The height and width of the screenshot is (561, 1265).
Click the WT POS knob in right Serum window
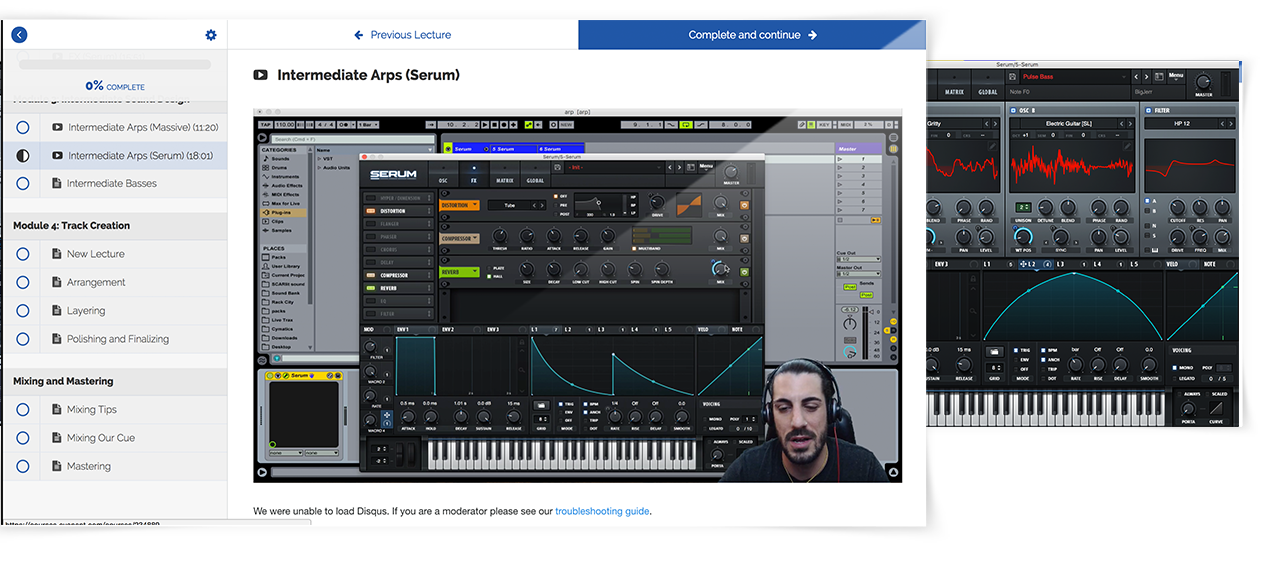(x=1023, y=237)
